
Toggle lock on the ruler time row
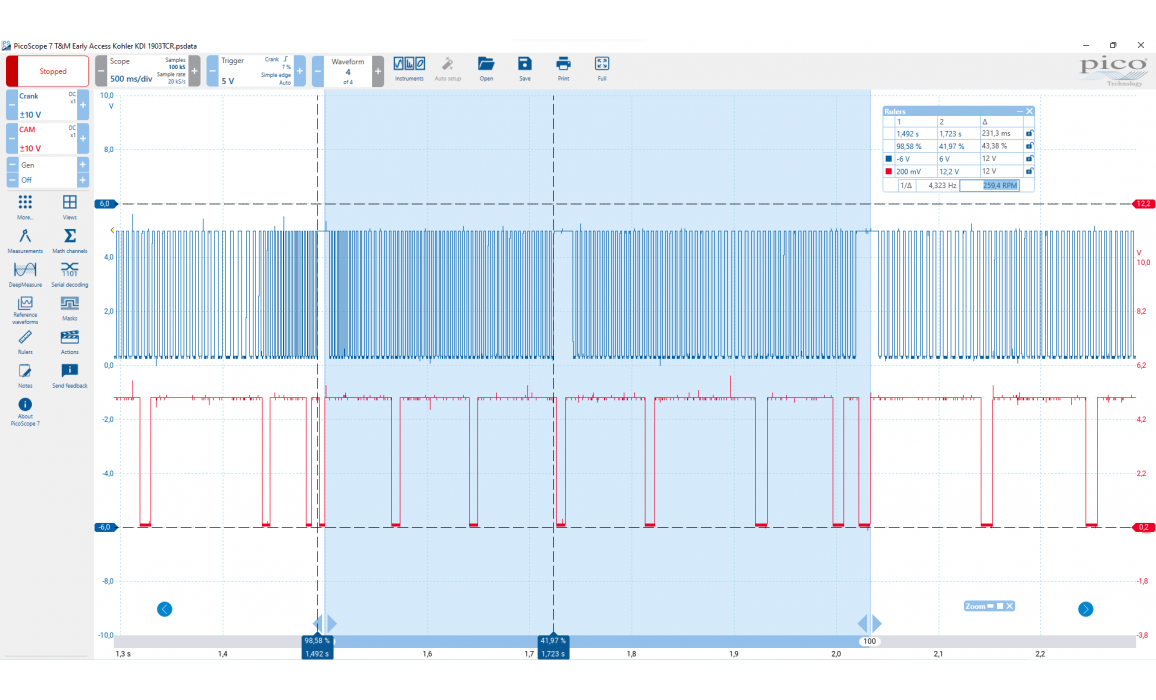[x=1029, y=133]
